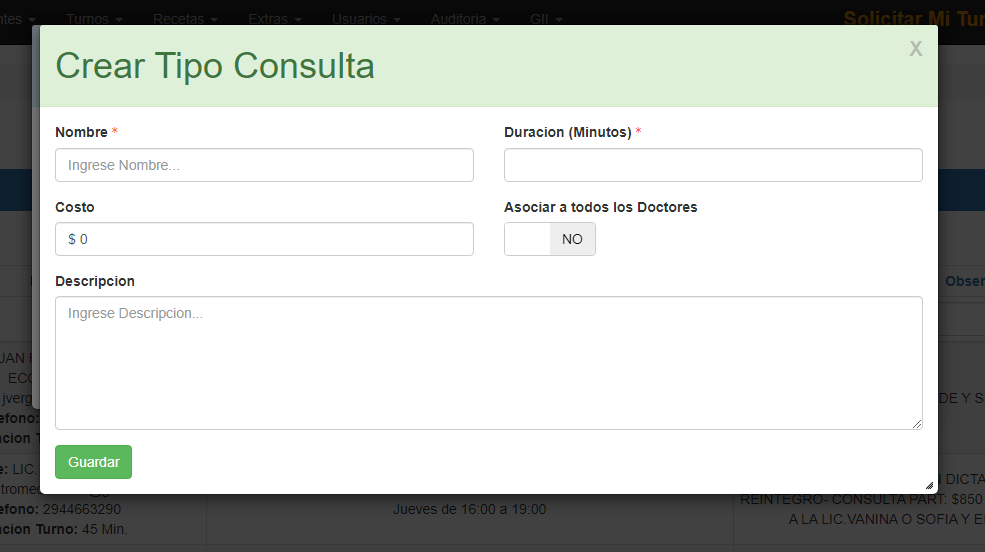Open the Auditoria menu

click(x=465, y=19)
